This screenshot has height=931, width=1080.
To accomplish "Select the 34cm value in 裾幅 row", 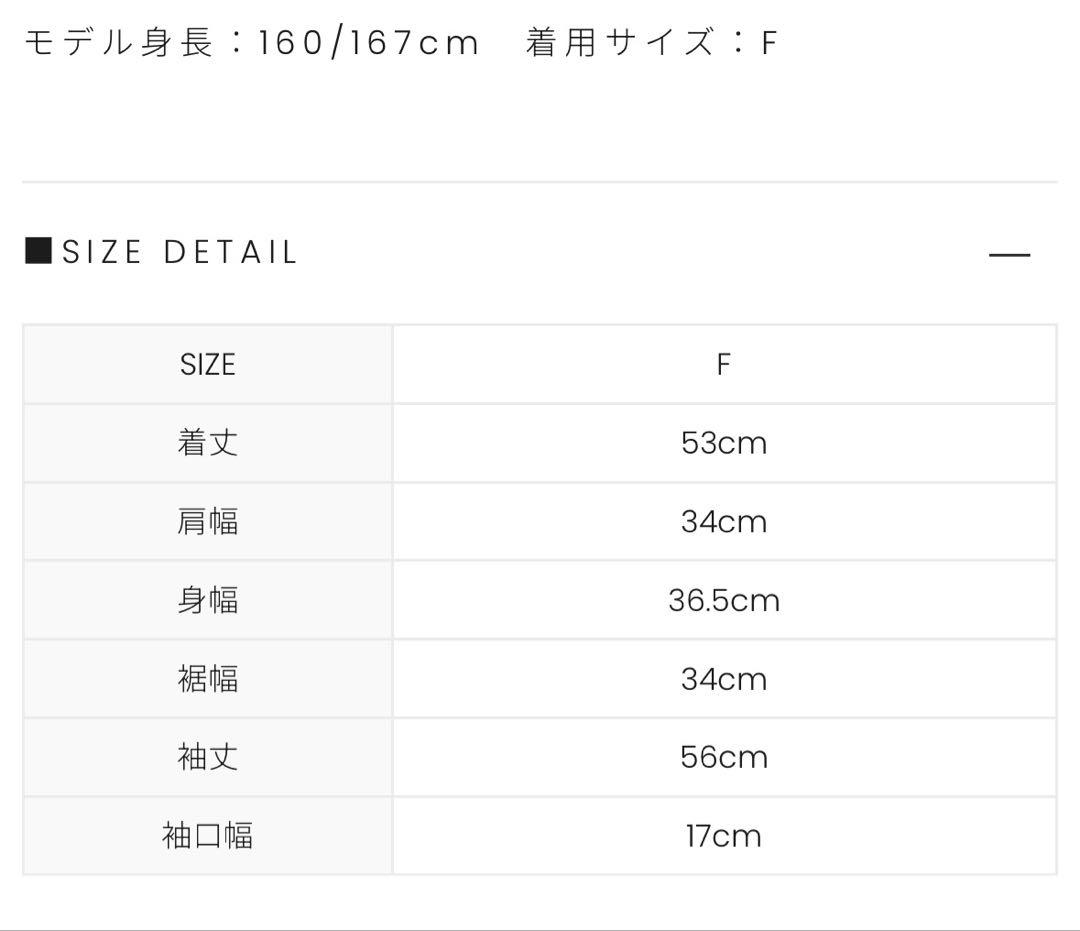I will pyautogui.click(x=723, y=679).
